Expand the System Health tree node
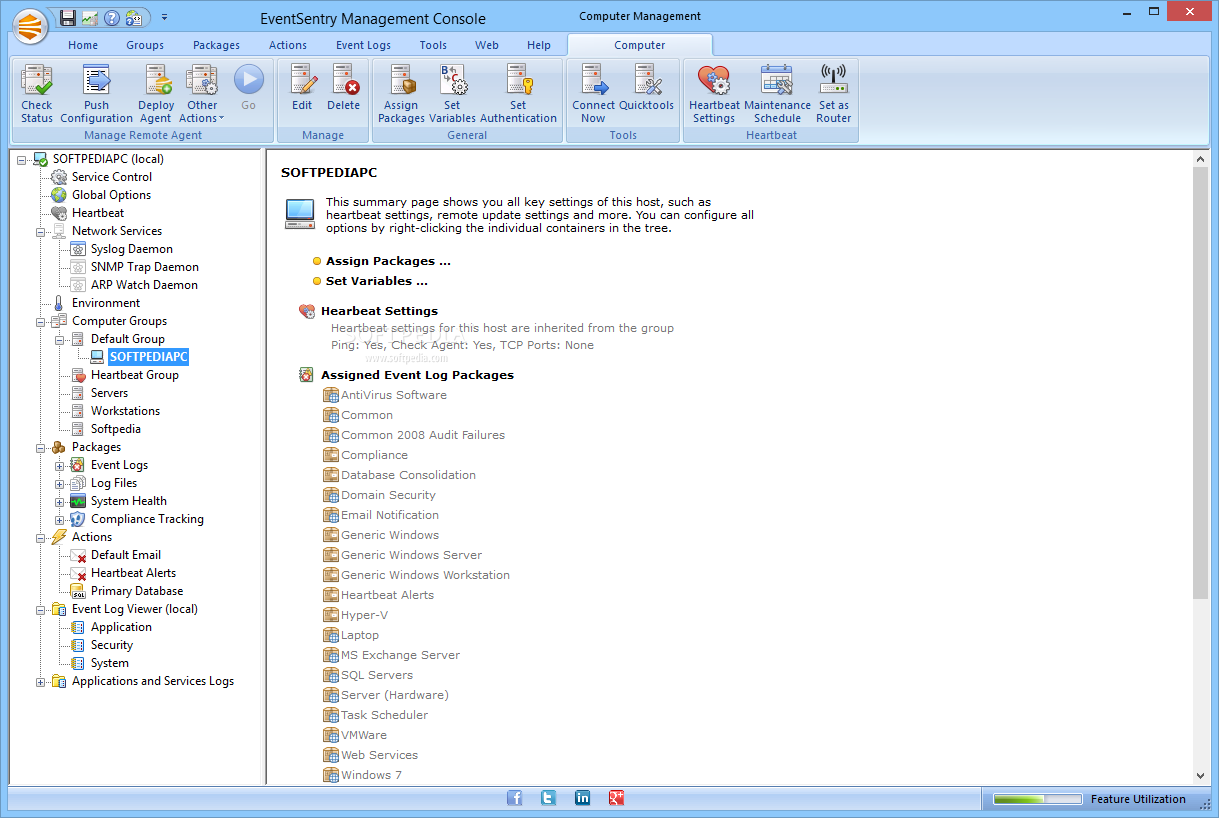This screenshot has width=1219, height=818. click(60, 501)
